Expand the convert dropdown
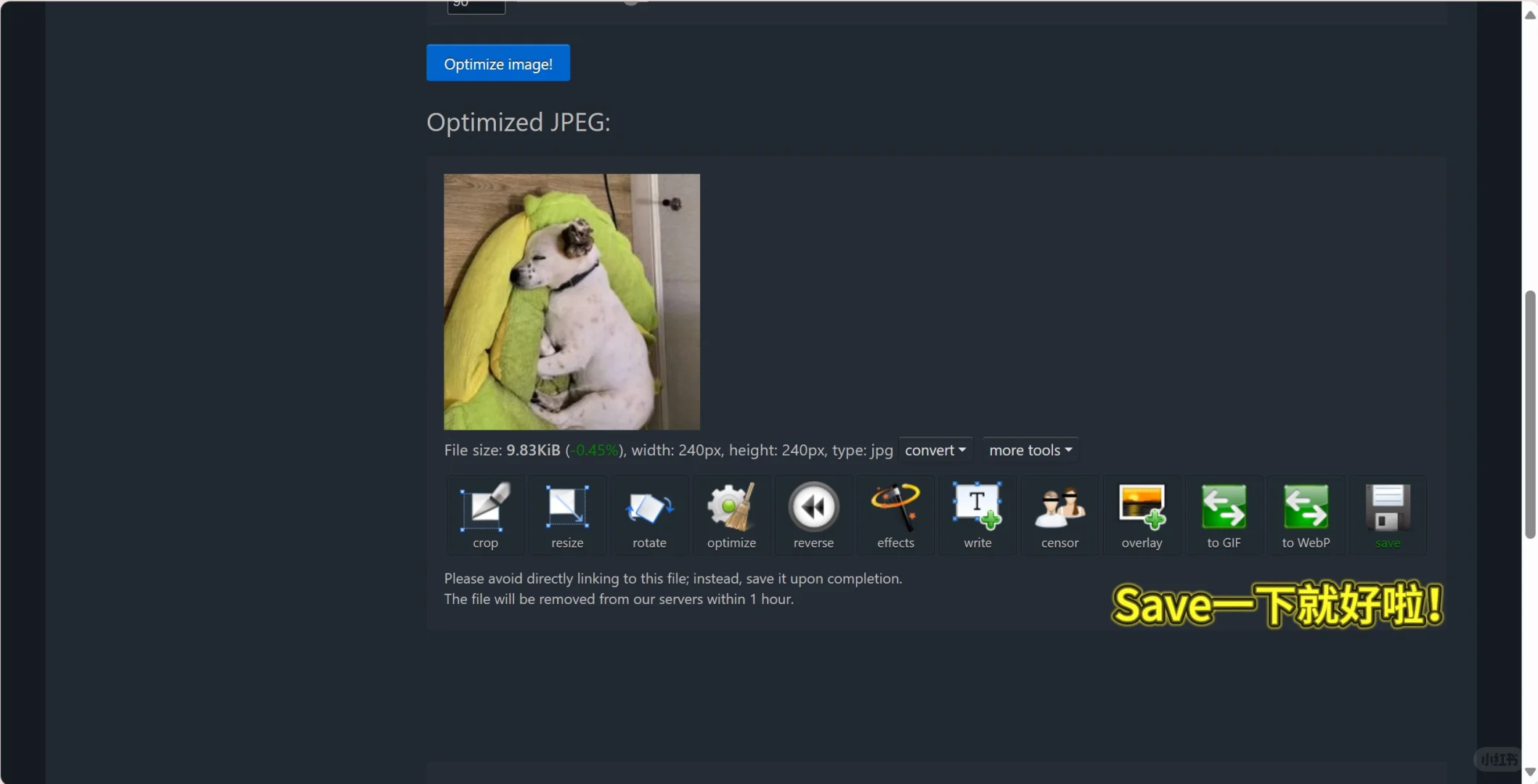The height and width of the screenshot is (784, 1538). tap(935, 450)
